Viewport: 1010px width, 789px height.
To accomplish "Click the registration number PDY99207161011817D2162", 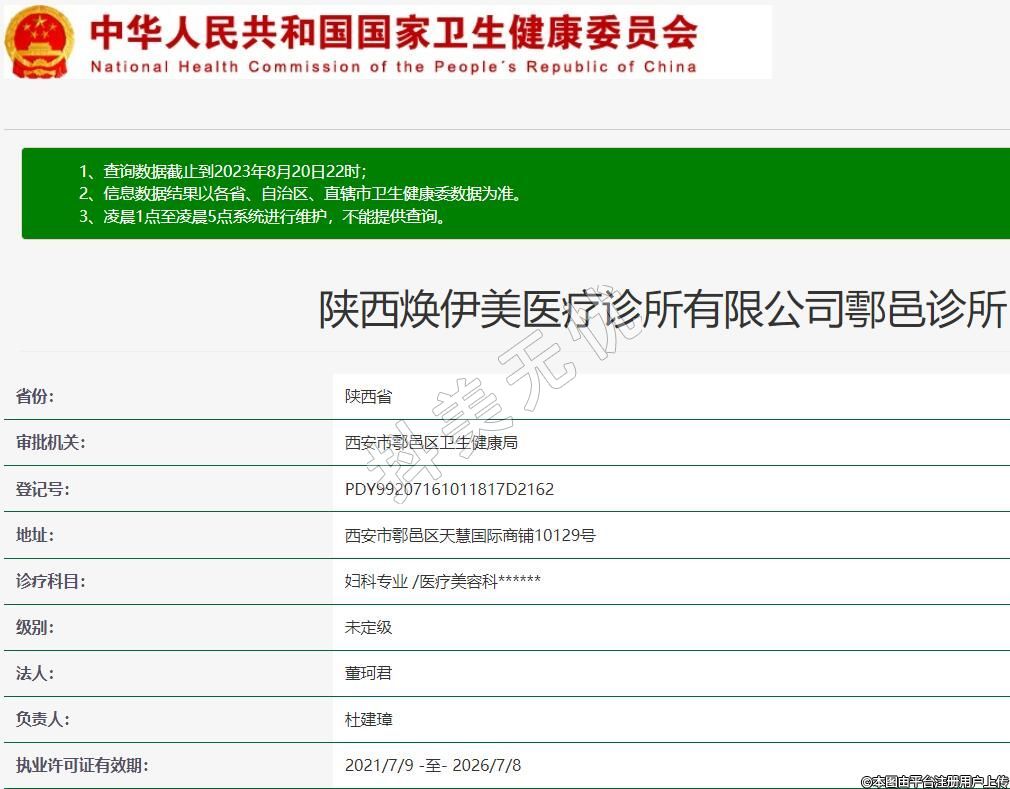I will (x=449, y=489).
